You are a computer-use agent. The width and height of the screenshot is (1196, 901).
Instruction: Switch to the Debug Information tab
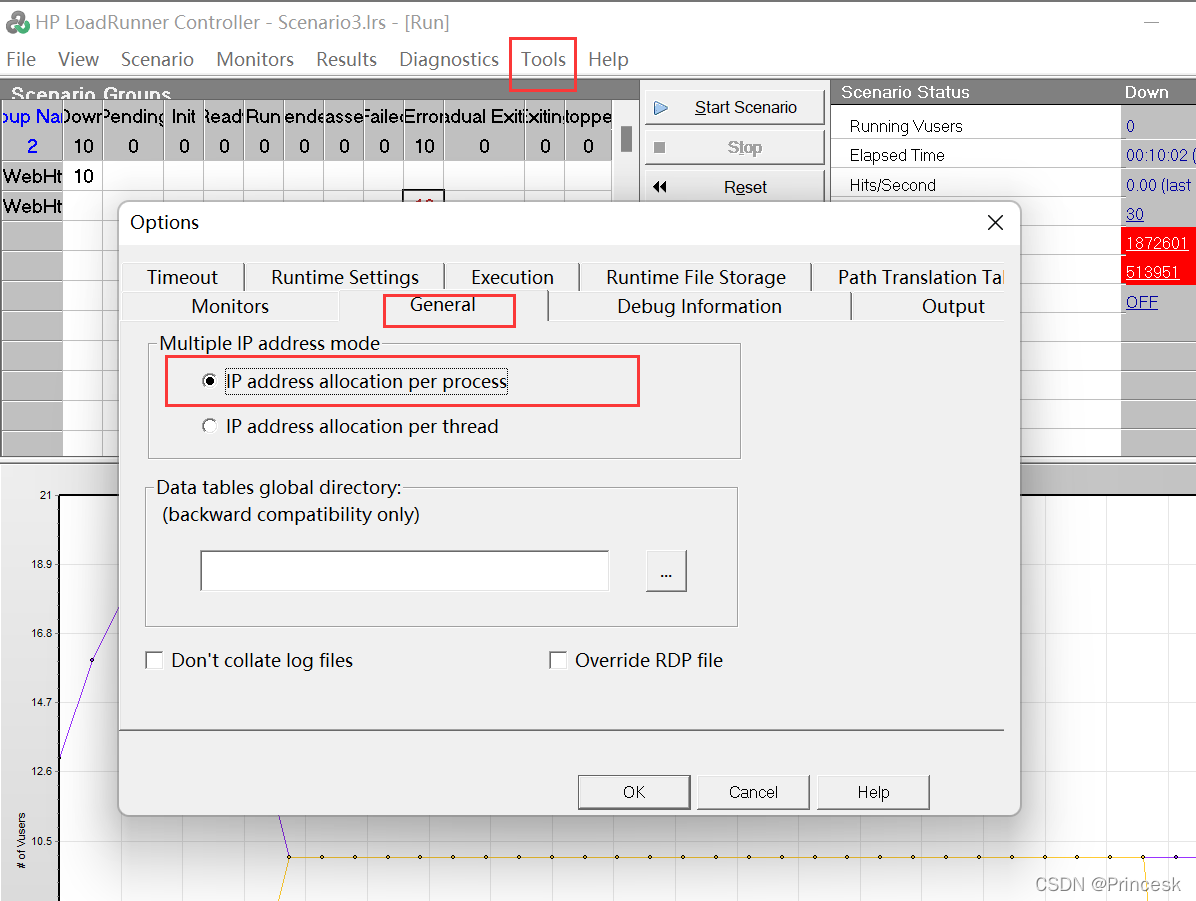[x=699, y=307]
